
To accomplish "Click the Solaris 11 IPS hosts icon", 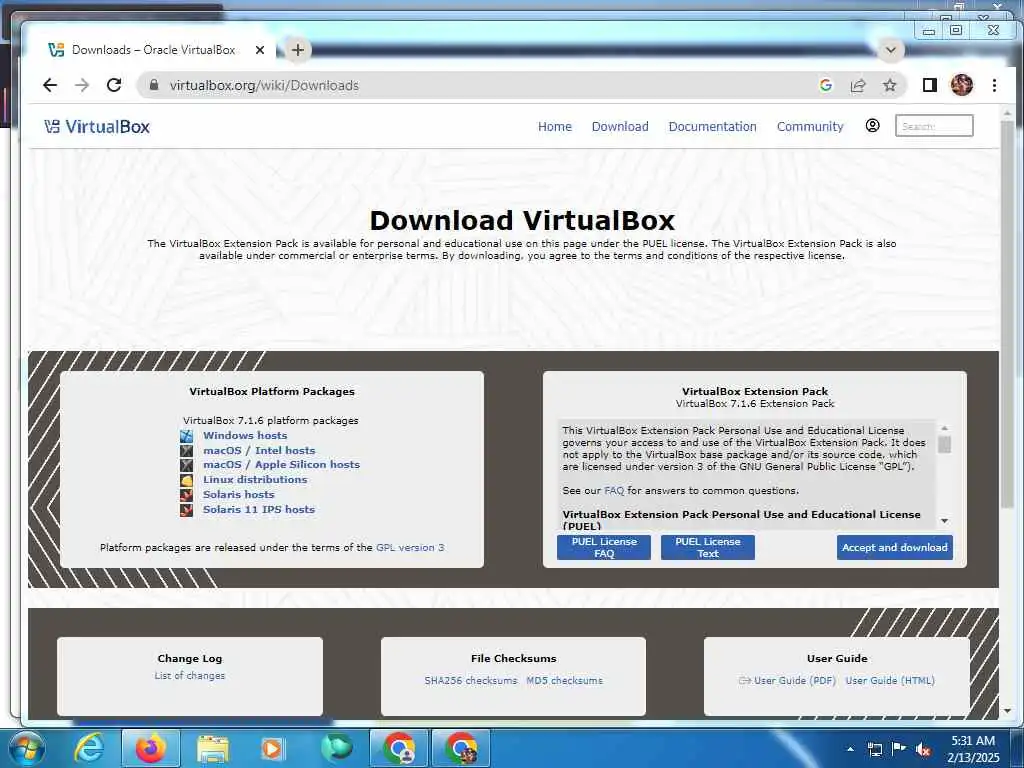I will [x=187, y=510].
